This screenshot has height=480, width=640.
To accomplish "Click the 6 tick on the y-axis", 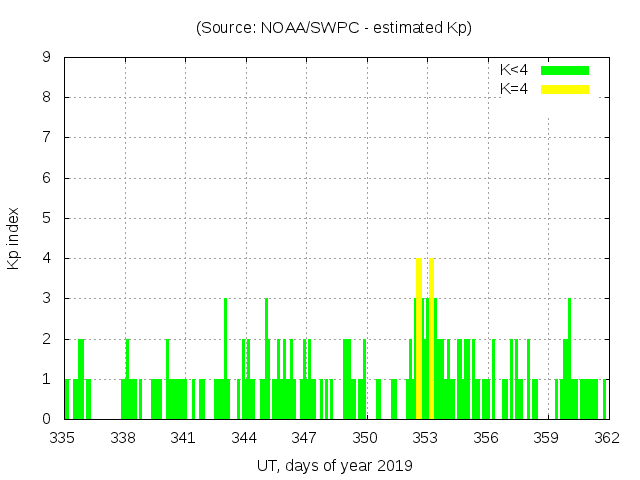I will coord(46,178).
